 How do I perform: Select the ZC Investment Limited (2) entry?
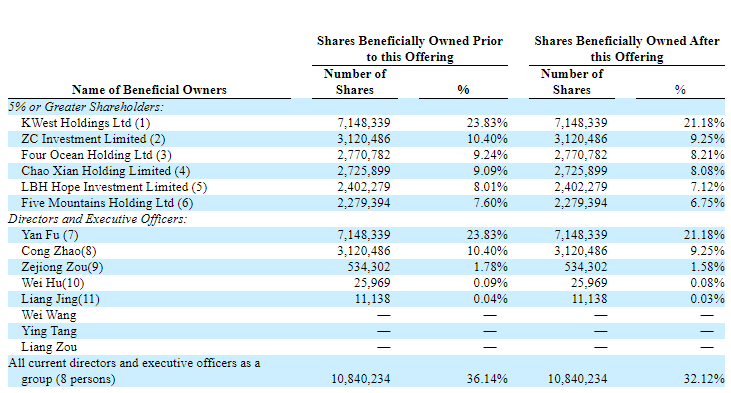point(93,139)
